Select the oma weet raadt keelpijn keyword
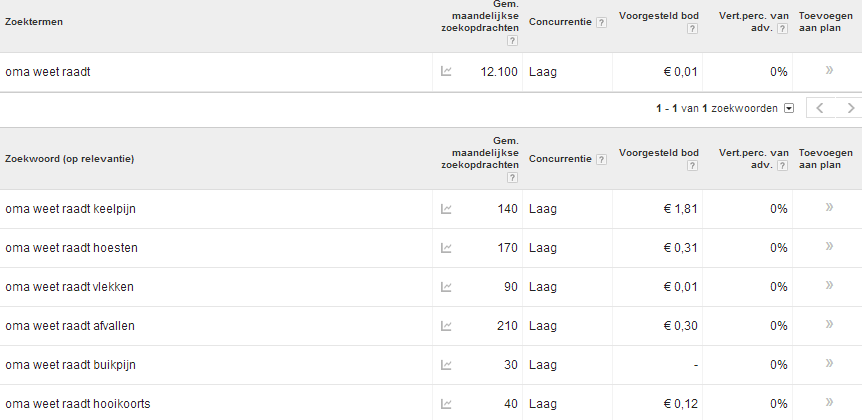The width and height of the screenshot is (862, 420). 70,209
